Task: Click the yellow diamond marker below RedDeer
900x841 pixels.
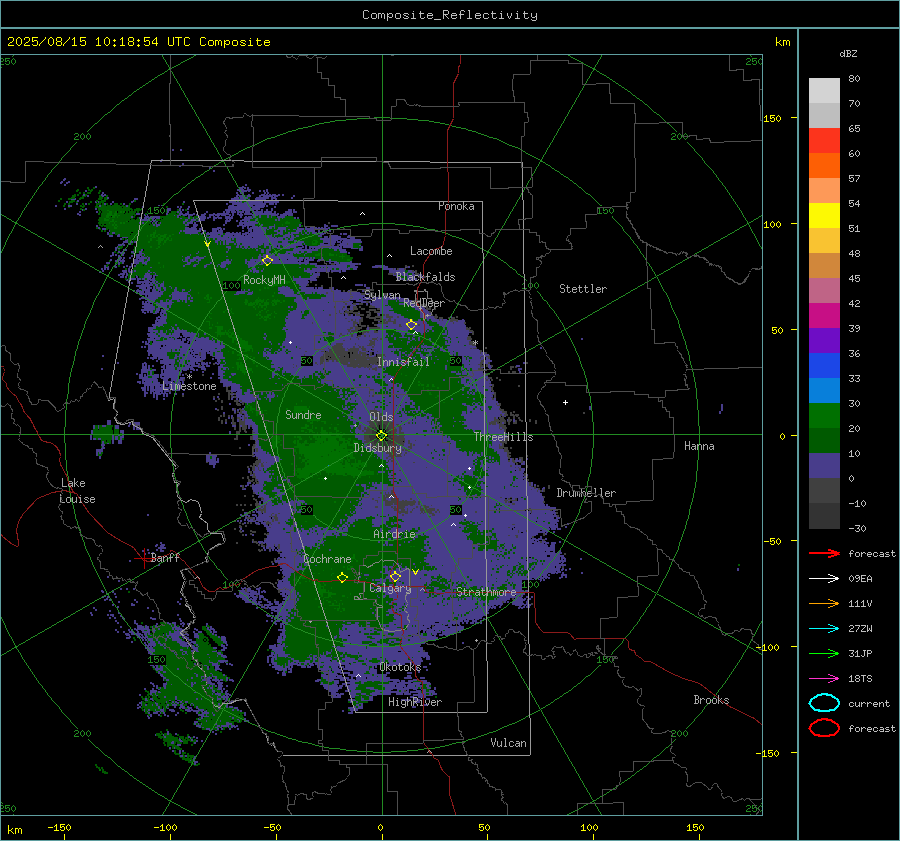Action: 412,325
